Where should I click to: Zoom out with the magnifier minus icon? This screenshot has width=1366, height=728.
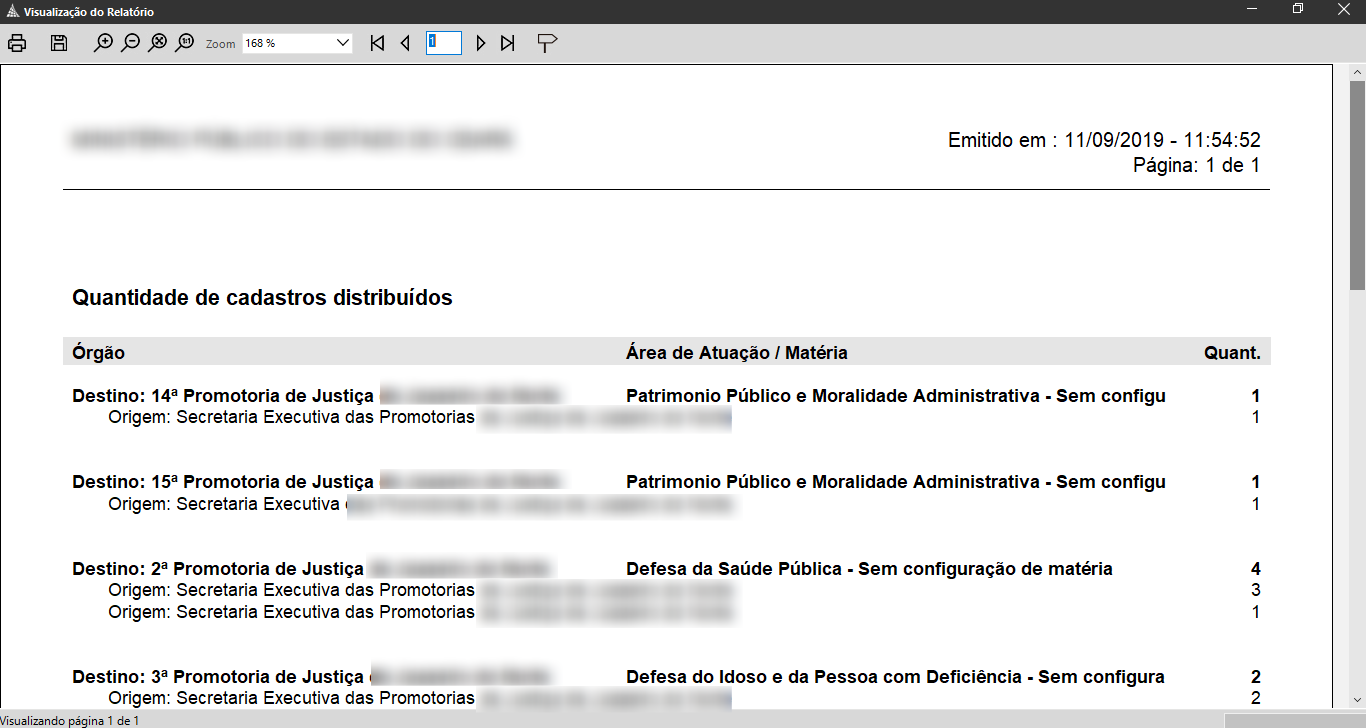click(129, 42)
